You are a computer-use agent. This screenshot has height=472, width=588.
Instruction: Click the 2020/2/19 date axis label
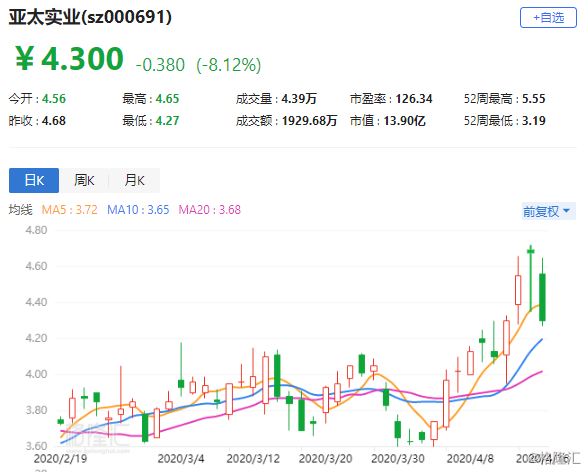(60, 459)
